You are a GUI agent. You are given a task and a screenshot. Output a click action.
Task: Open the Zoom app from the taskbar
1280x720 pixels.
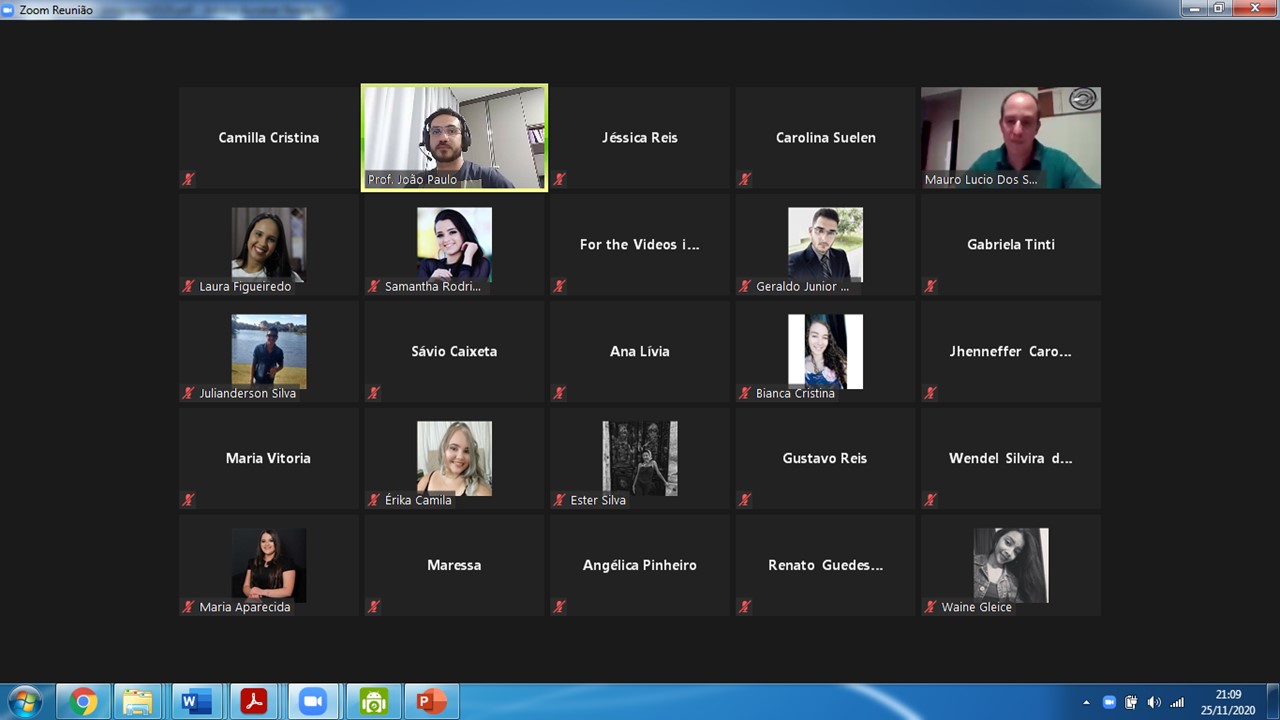click(313, 702)
